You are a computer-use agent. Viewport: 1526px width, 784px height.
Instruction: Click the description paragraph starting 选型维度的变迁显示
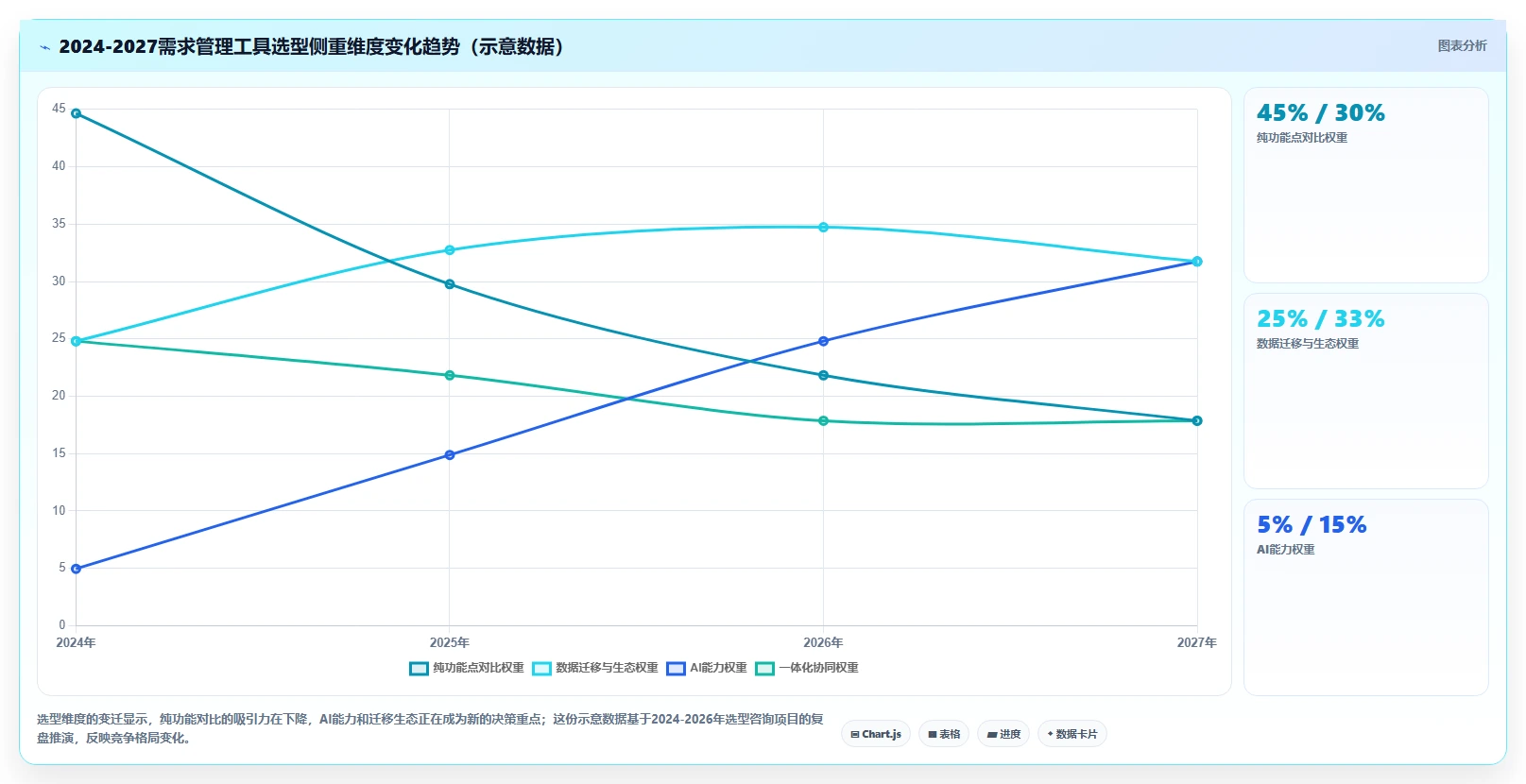(x=430, y=728)
